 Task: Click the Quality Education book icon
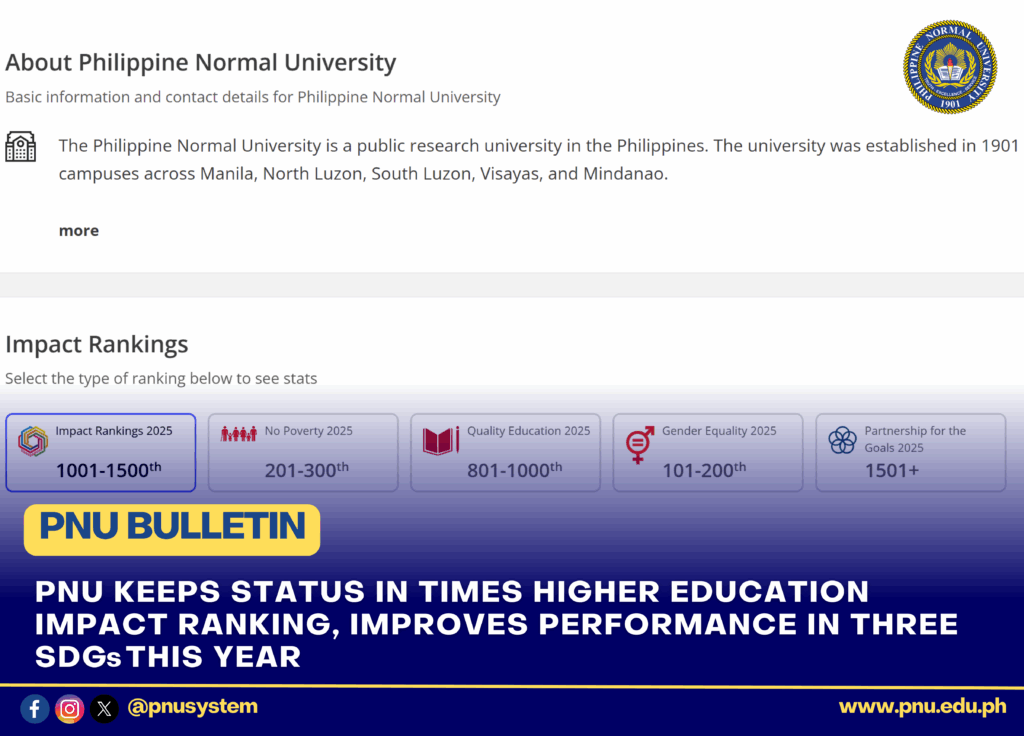441,441
